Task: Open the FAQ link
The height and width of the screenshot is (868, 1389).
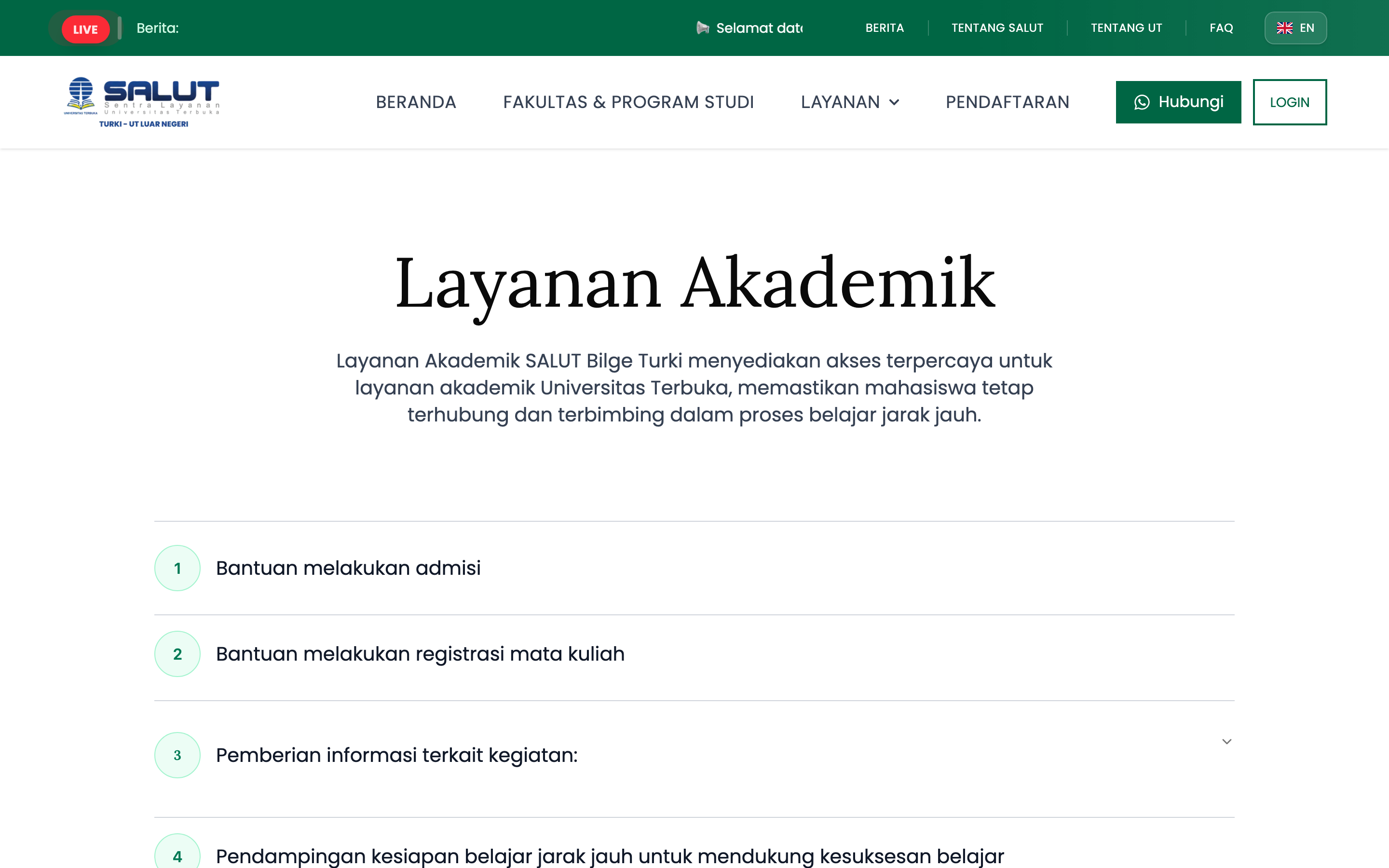Action: [x=1221, y=28]
